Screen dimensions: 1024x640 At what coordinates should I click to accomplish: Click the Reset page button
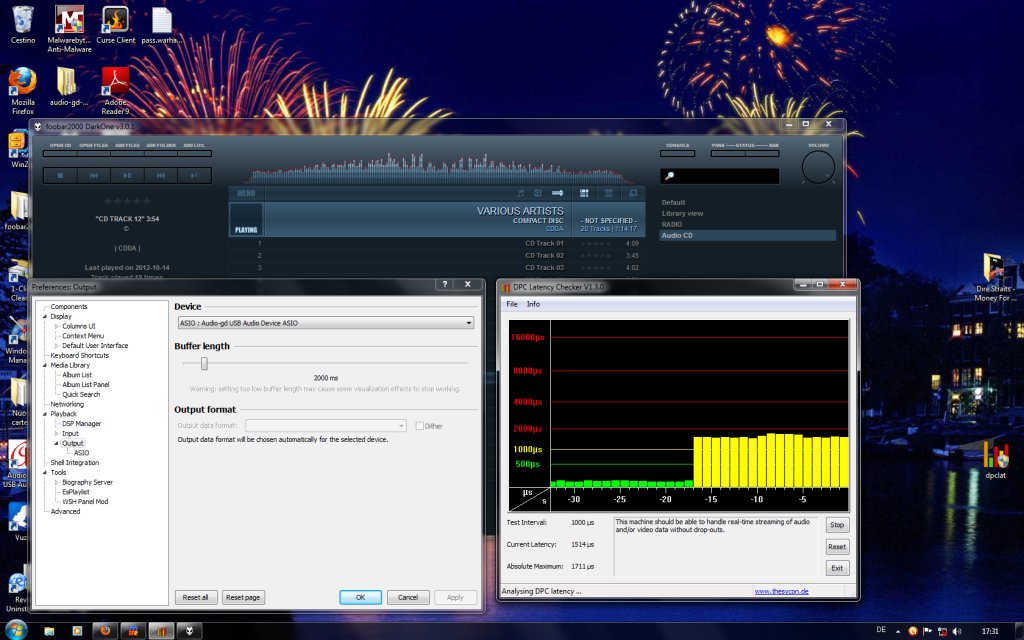coord(242,598)
